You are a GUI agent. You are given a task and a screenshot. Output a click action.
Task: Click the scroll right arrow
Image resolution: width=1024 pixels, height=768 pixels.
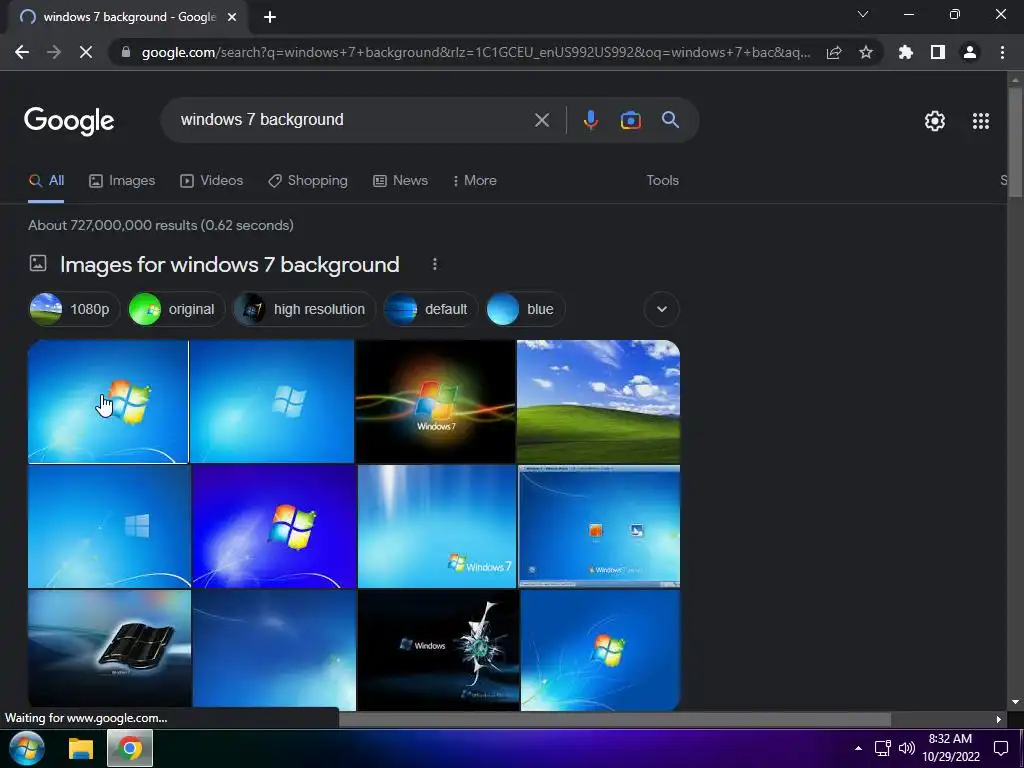(x=999, y=720)
